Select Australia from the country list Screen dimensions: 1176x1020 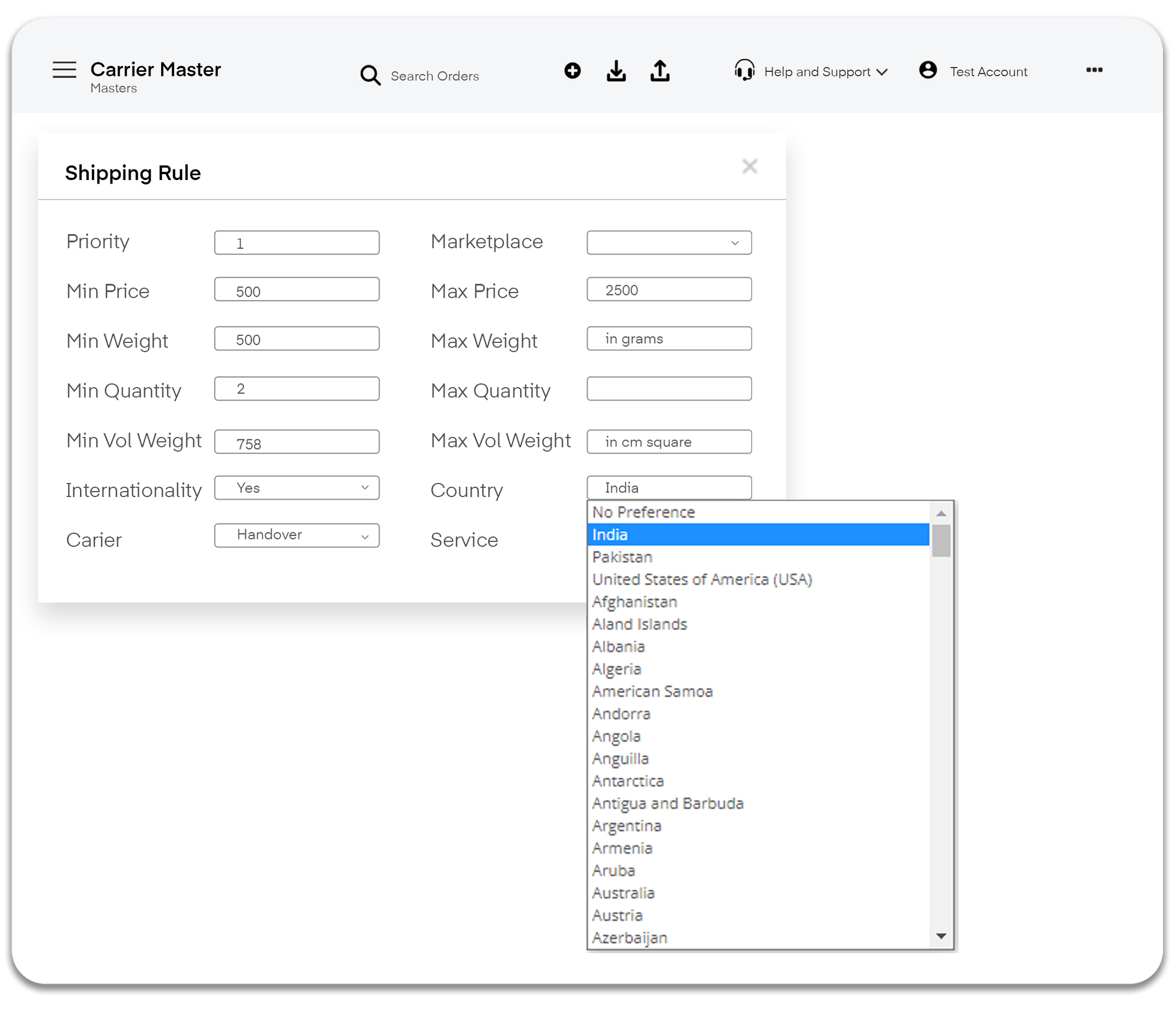tap(623, 893)
